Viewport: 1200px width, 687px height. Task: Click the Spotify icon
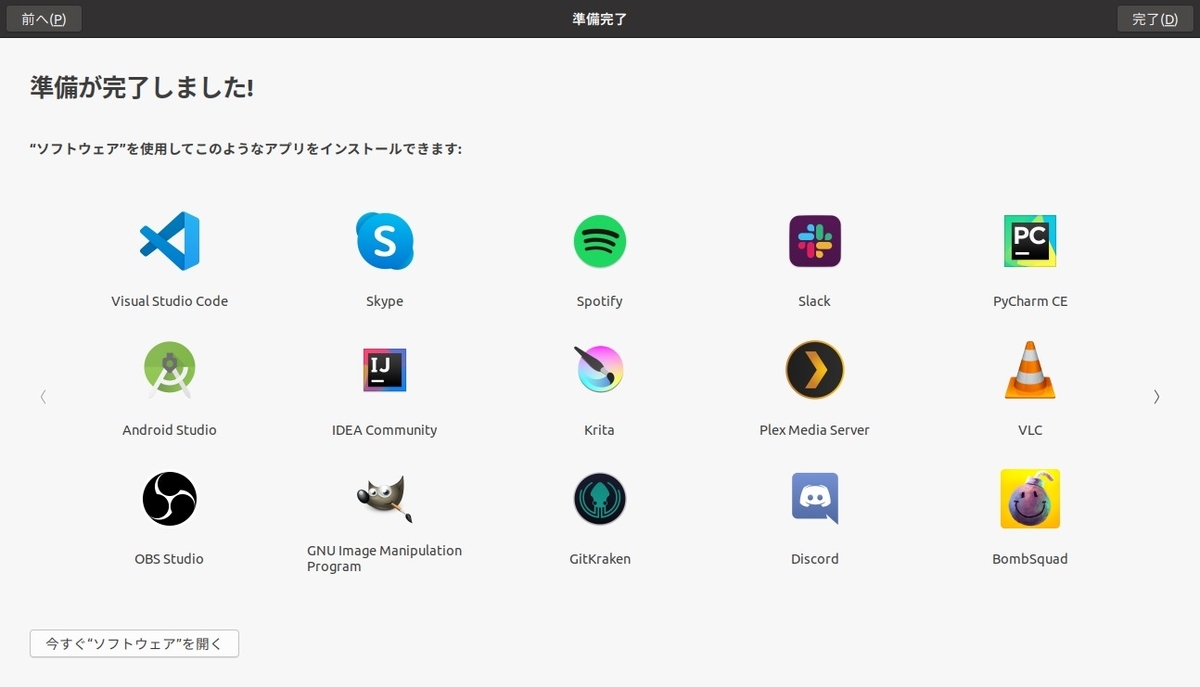599,240
